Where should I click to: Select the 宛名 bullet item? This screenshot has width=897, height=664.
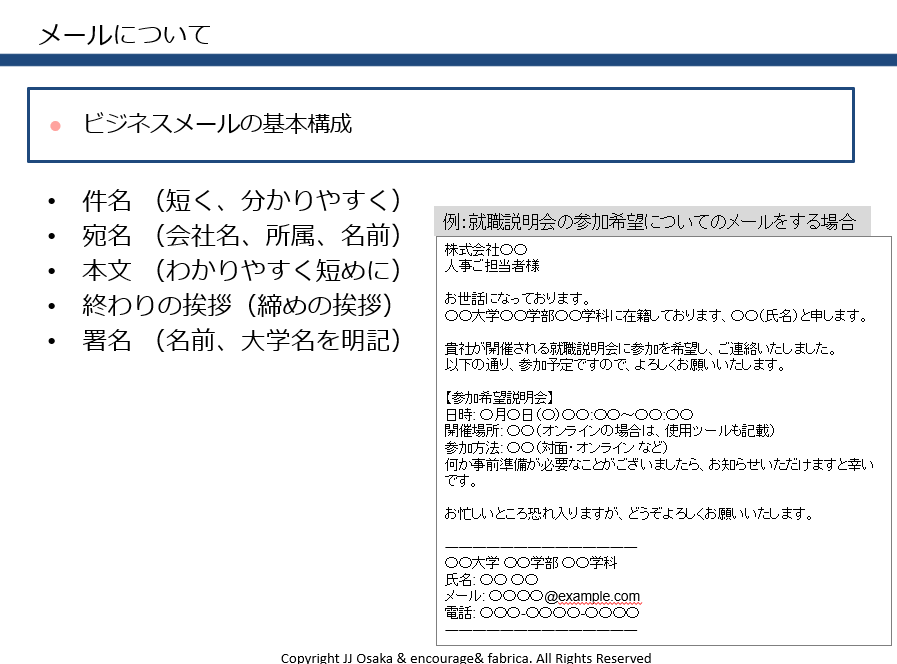click(241, 236)
